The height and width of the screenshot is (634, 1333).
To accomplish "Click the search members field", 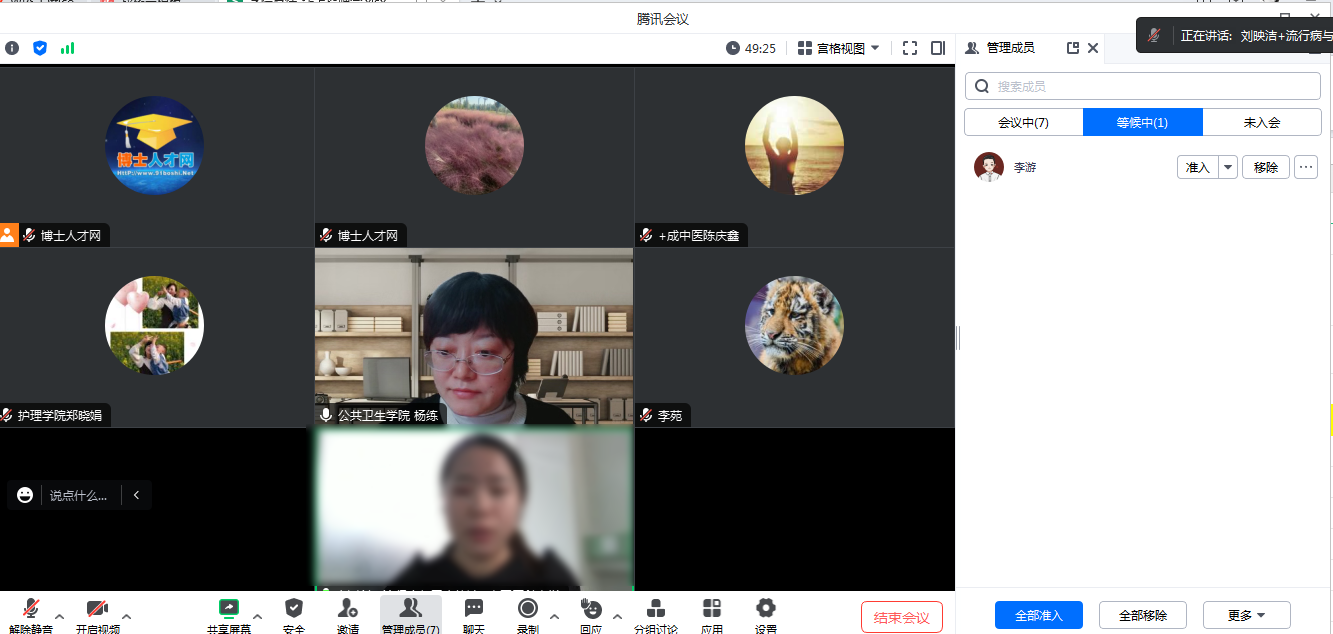I will pos(1143,86).
